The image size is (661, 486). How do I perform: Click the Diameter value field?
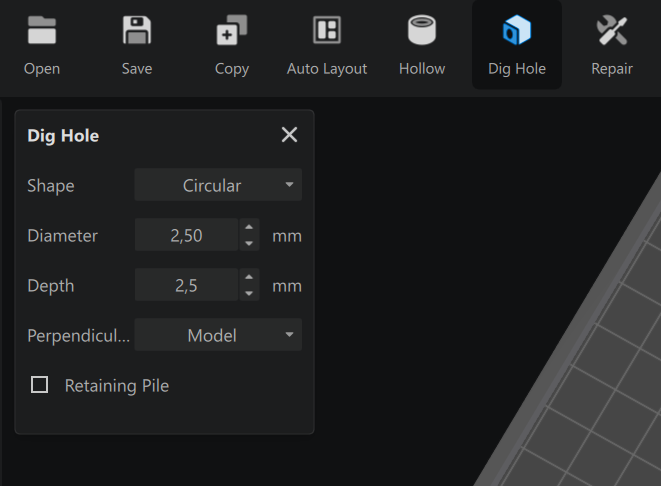[186, 235]
